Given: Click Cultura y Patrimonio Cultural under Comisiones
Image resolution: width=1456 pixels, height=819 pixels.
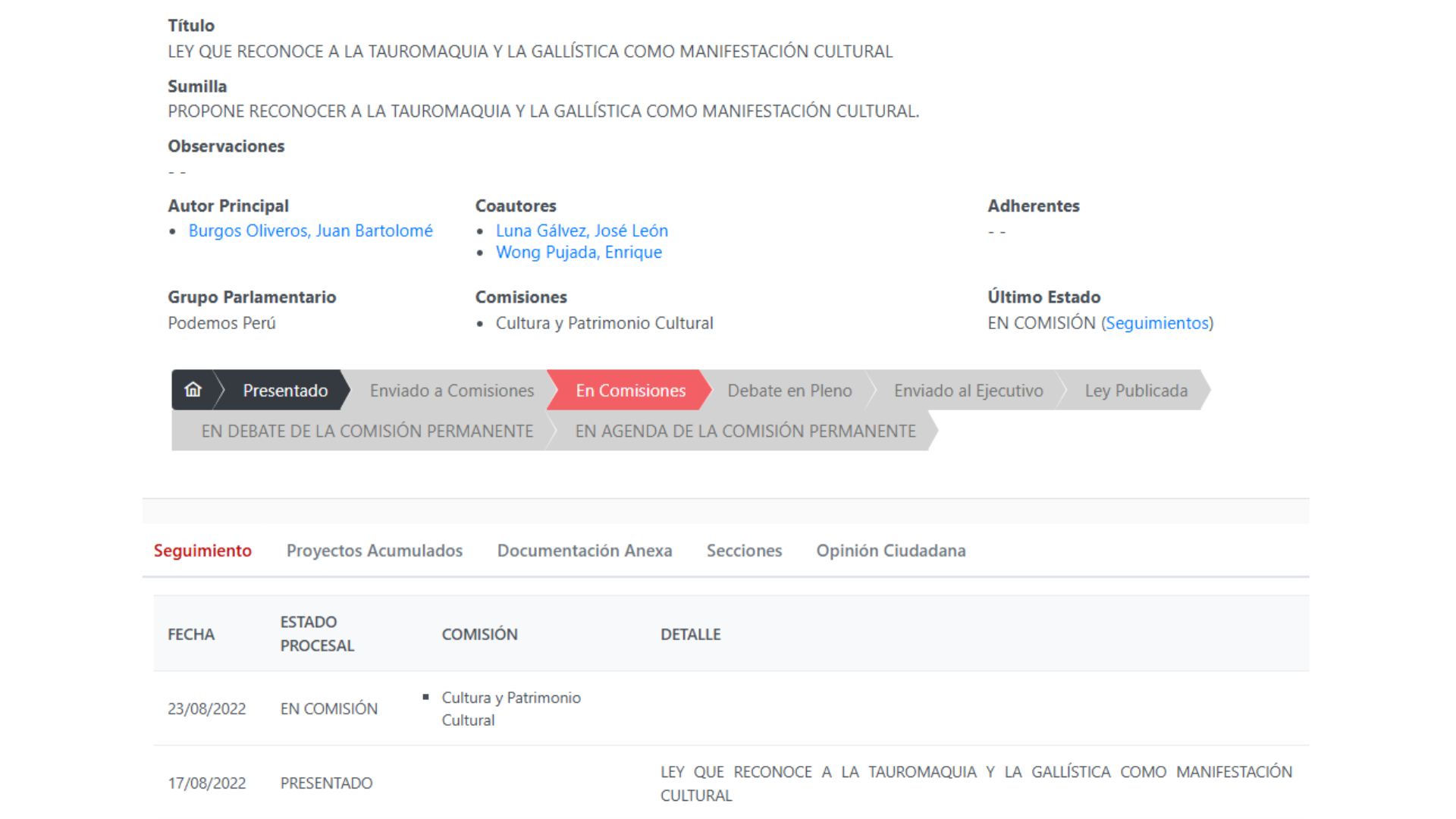Looking at the screenshot, I should coord(604,323).
